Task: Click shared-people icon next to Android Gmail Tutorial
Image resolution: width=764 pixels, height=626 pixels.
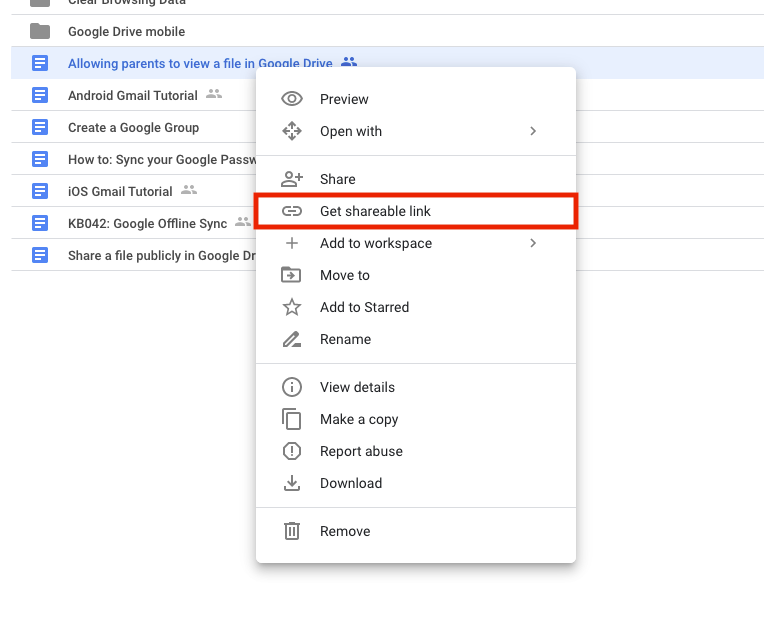Action: [x=213, y=94]
